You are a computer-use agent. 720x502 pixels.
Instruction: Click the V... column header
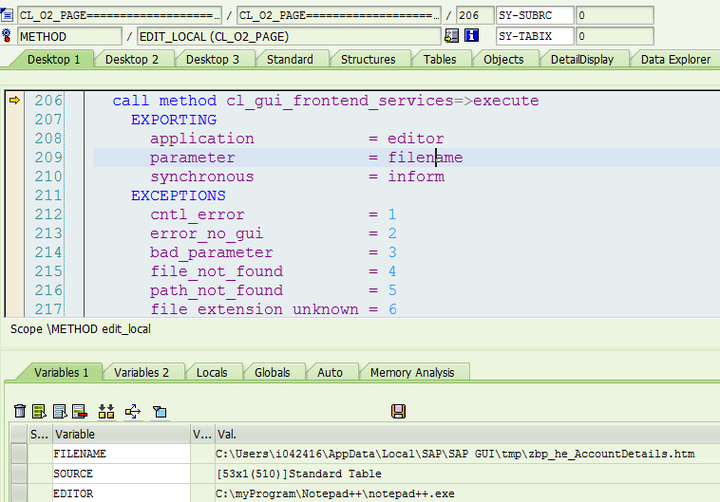point(202,434)
